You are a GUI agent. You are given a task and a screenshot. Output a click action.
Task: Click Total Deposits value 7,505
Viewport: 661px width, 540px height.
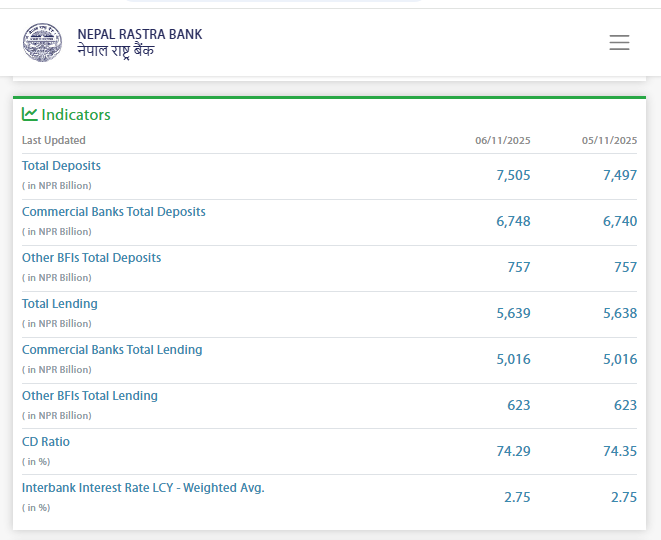[513, 175]
